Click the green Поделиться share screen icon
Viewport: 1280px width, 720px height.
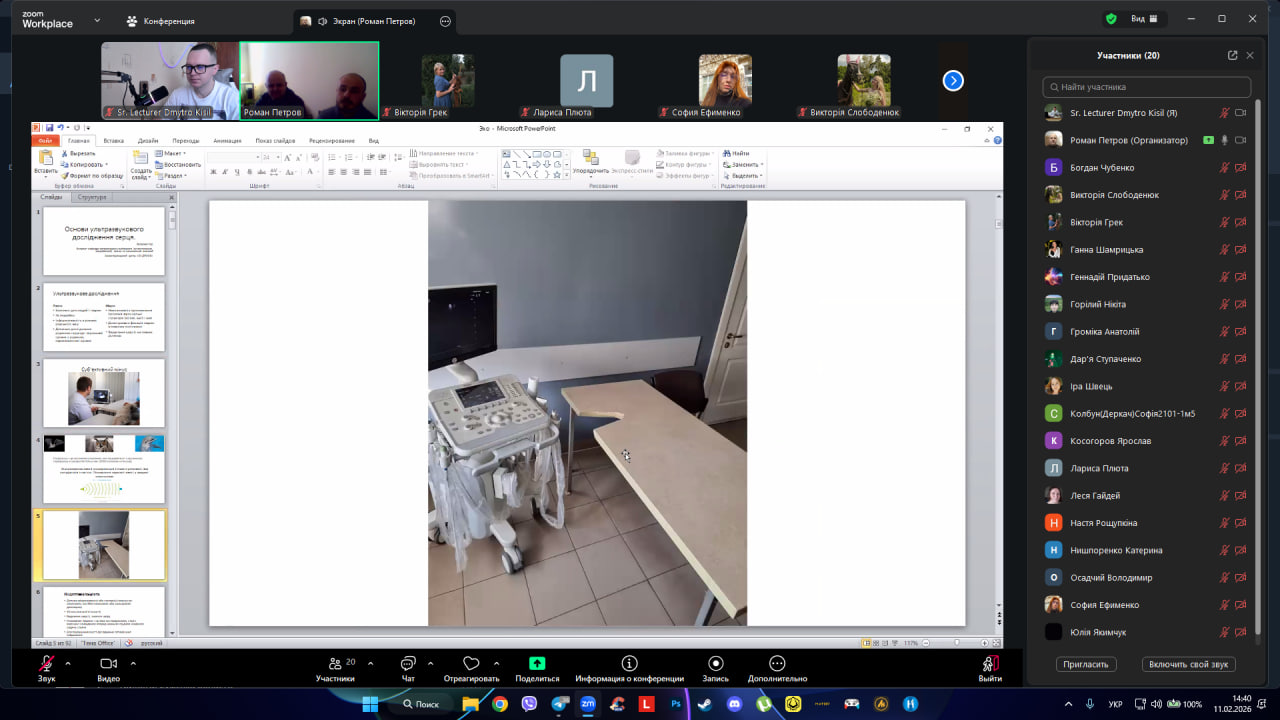click(x=537, y=664)
